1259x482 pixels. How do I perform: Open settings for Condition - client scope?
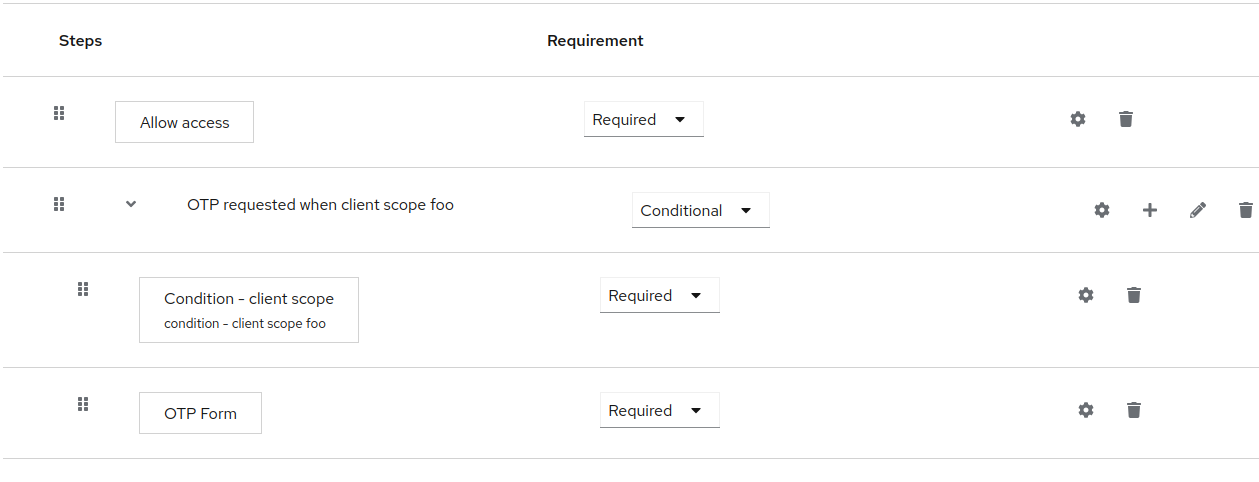click(1085, 295)
